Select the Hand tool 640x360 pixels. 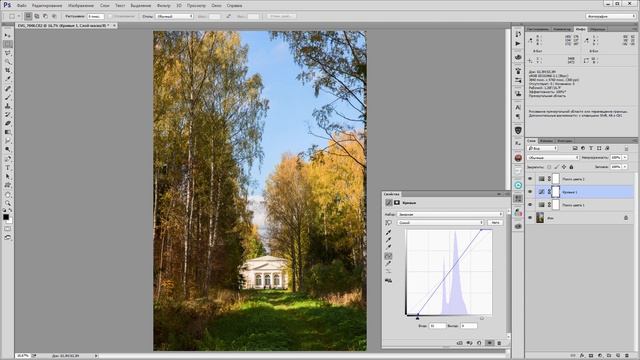pyautogui.click(x=8, y=195)
